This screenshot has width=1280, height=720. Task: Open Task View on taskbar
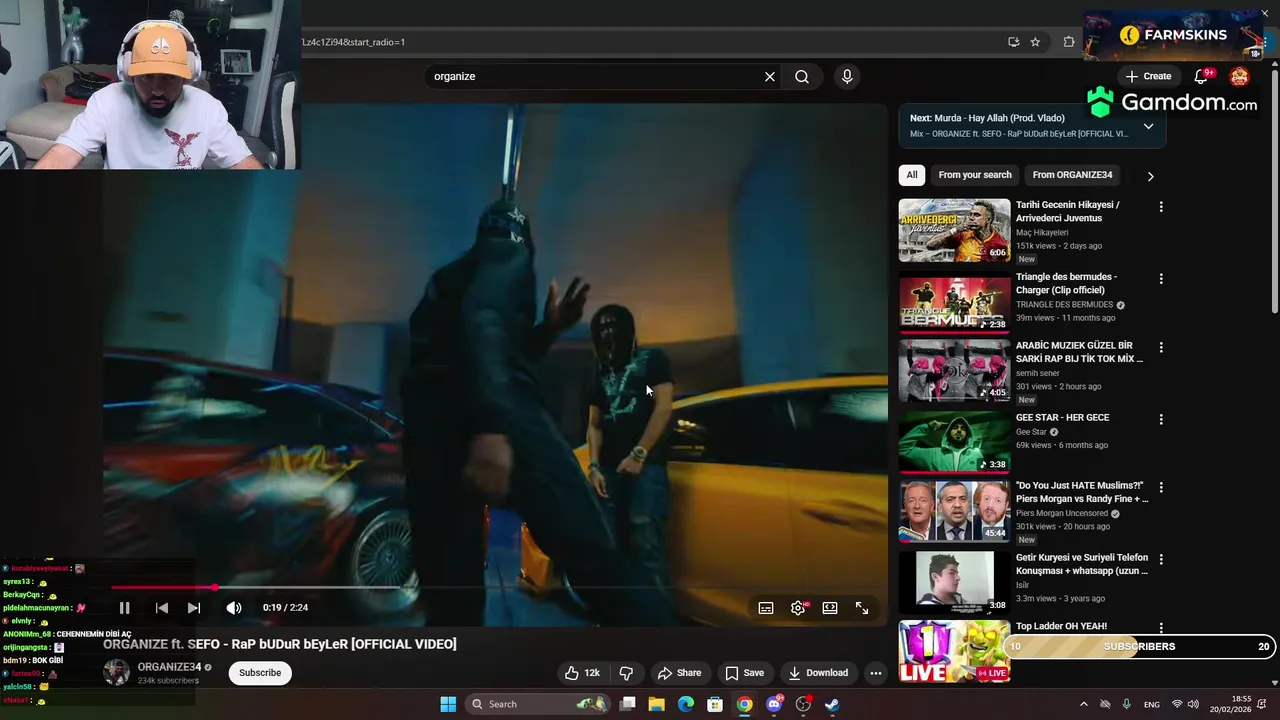[628, 704]
